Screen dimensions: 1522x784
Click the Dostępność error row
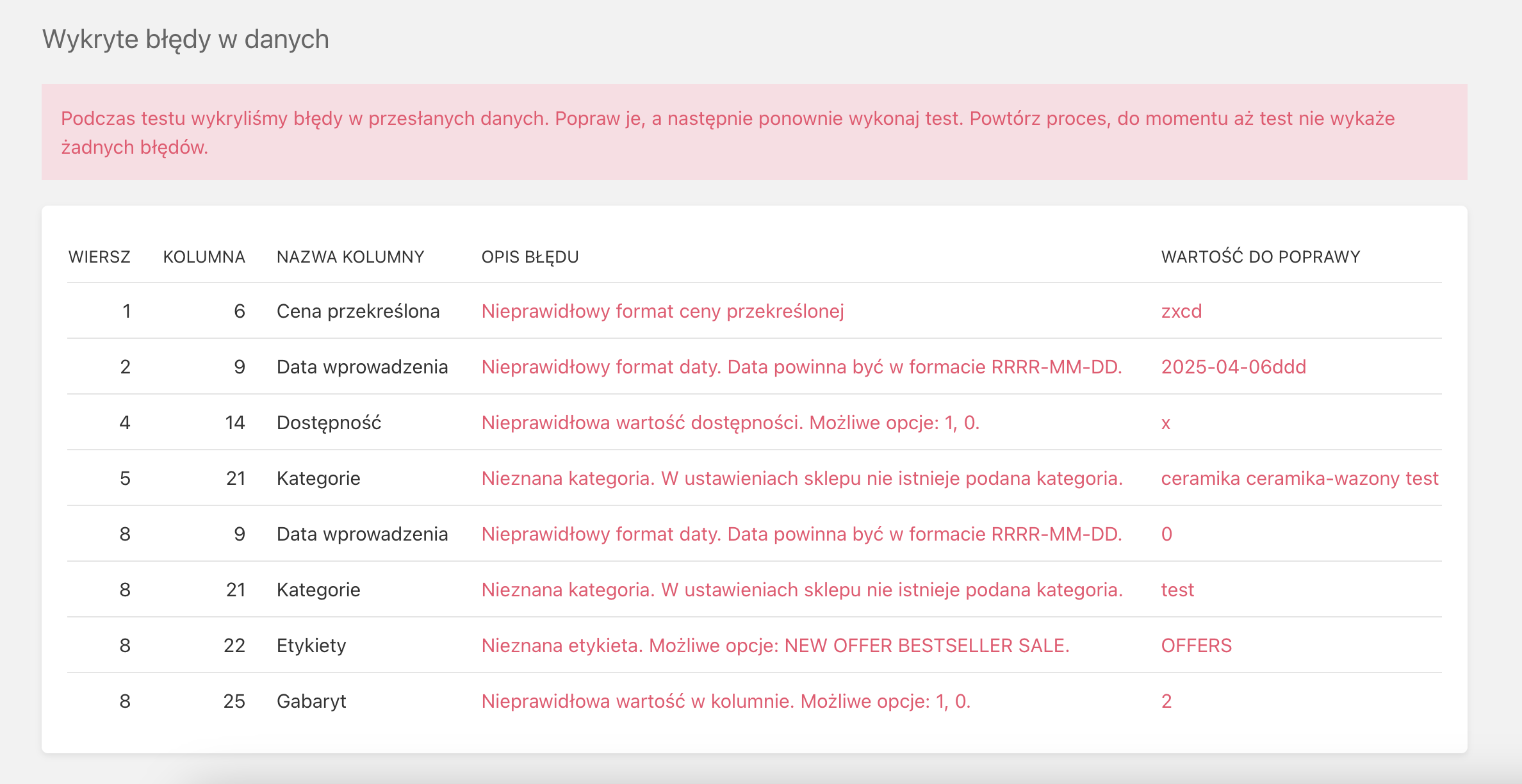tap(732, 423)
